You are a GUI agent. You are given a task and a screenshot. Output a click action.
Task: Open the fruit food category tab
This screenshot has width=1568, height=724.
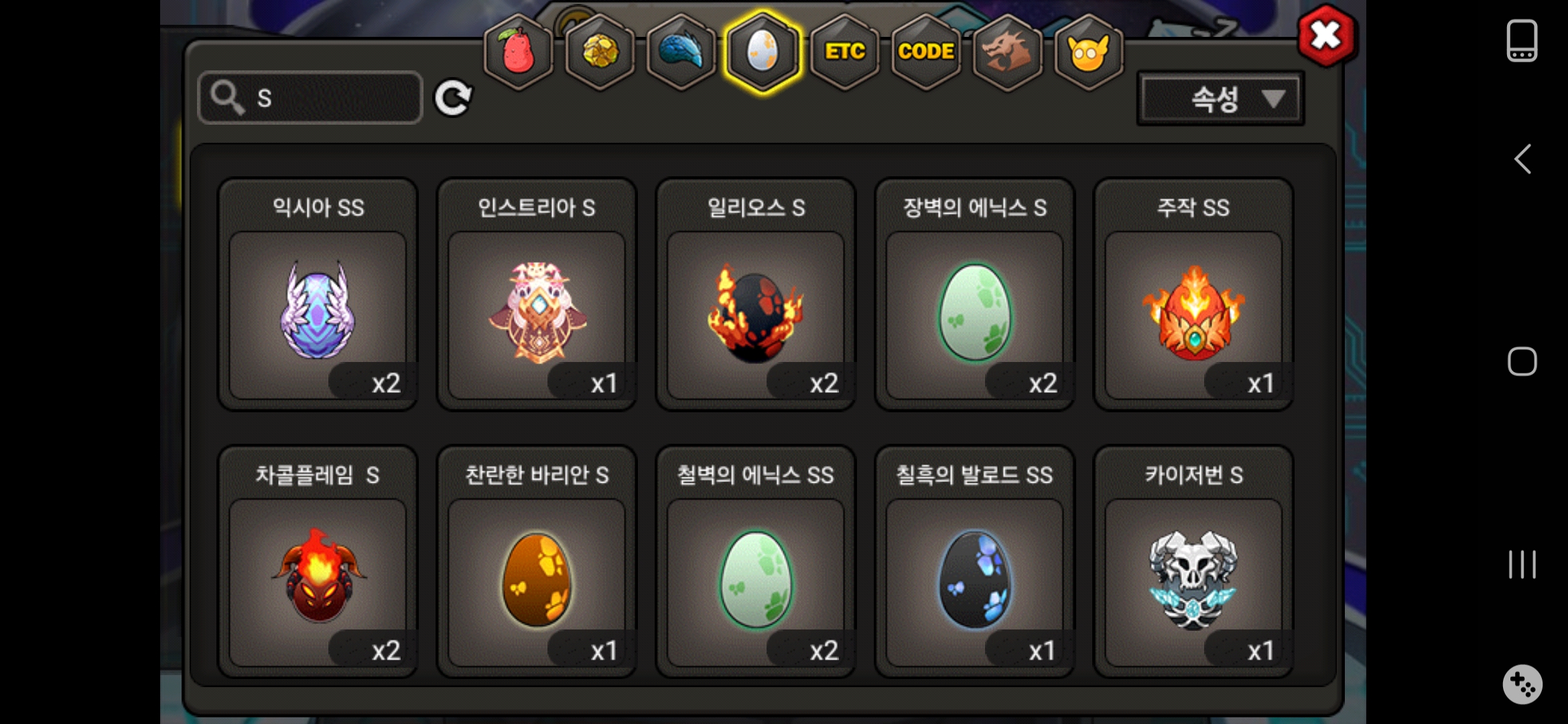pos(519,52)
